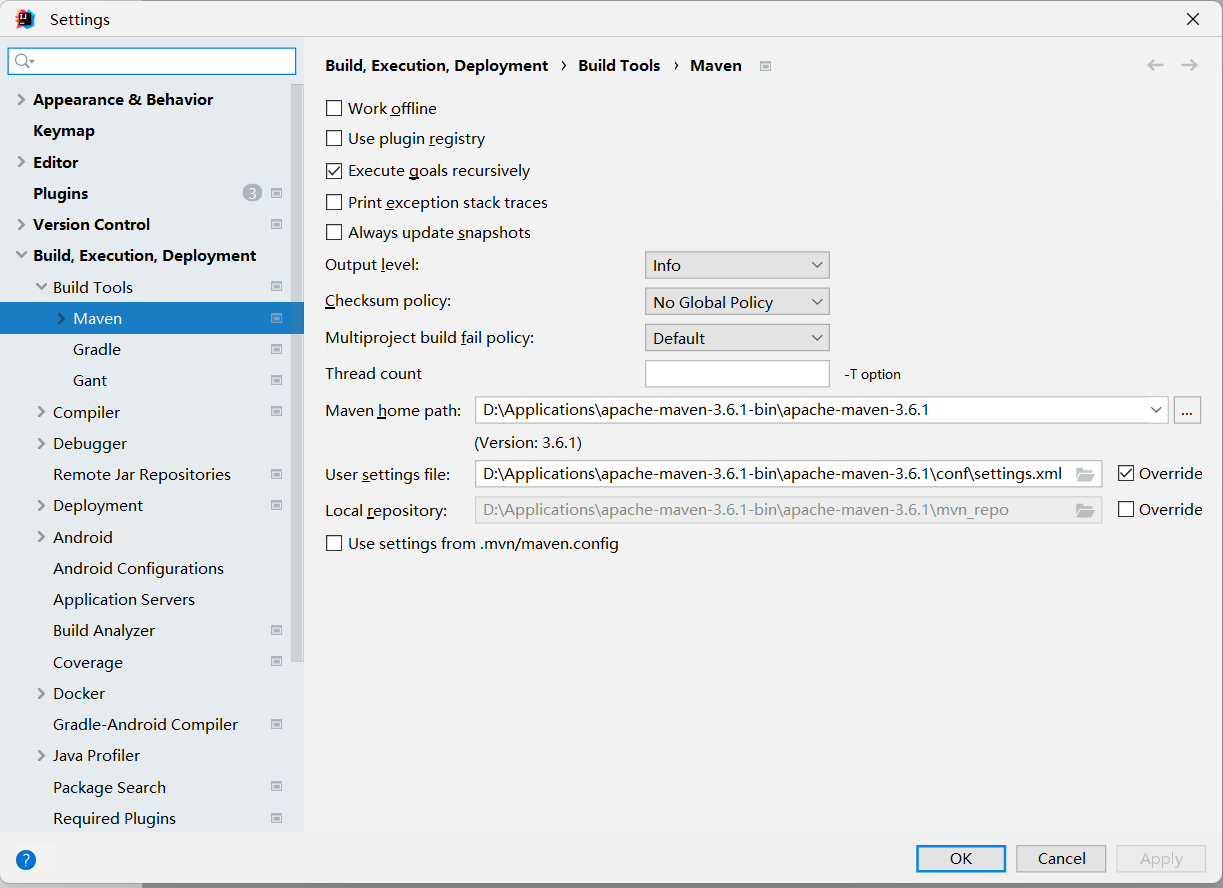Click the project settings icon on the Gant row
This screenshot has height=888, width=1223.
[x=277, y=380]
